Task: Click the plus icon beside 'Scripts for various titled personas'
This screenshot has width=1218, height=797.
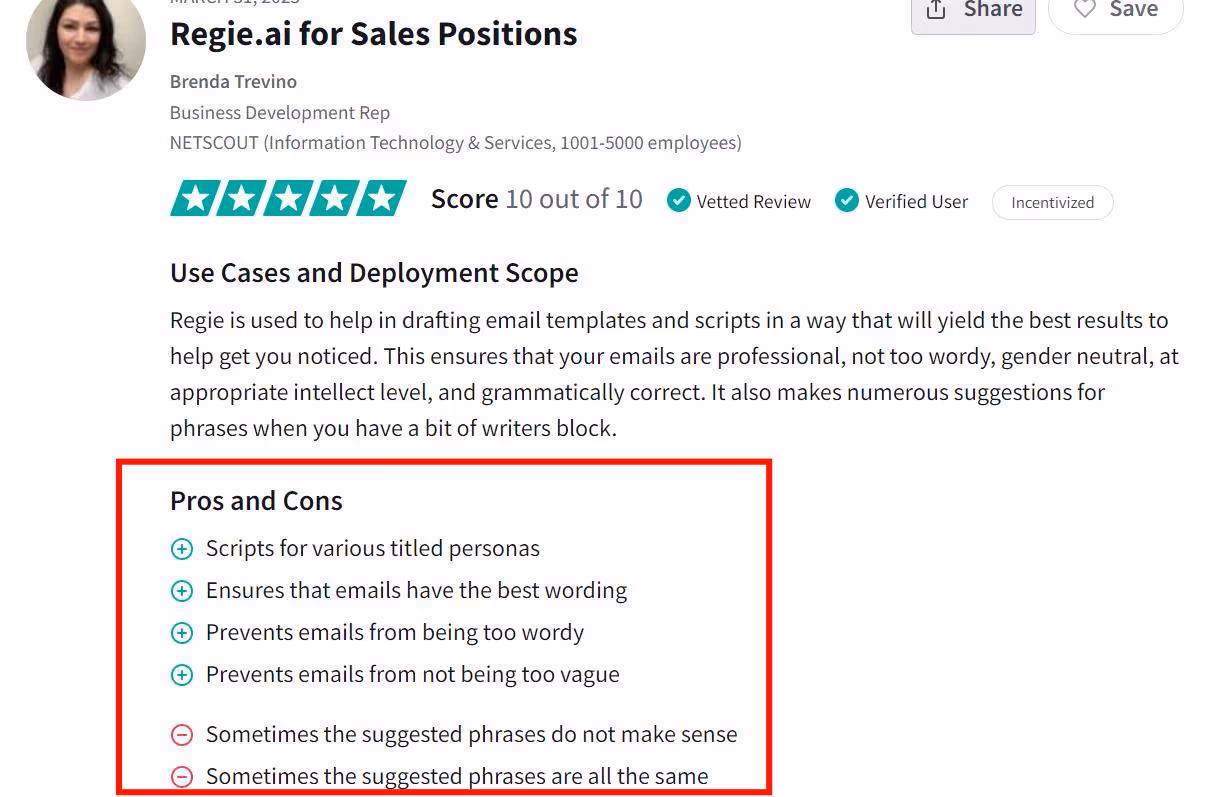Action: 181,549
